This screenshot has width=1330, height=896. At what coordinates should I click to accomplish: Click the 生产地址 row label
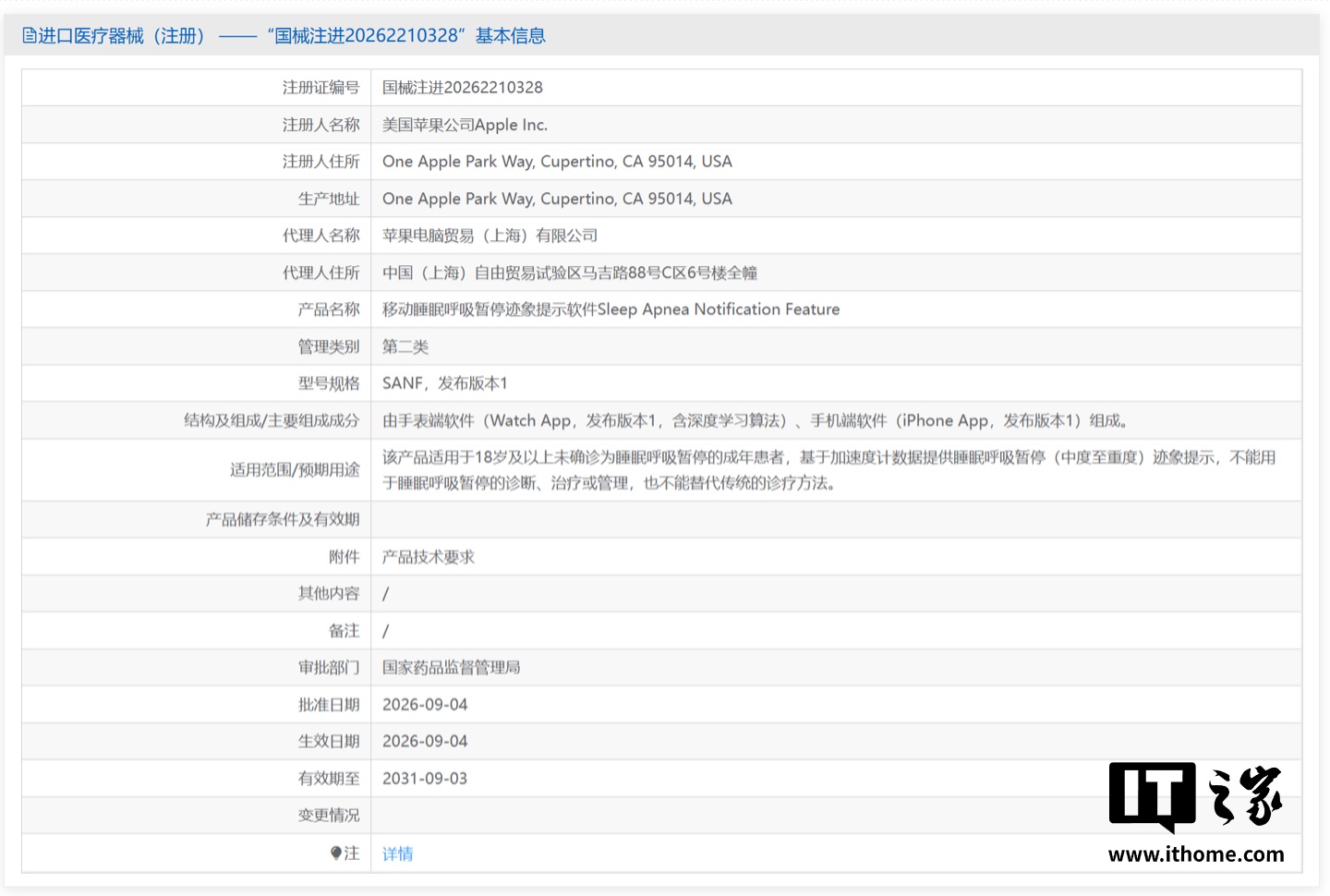(x=329, y=199)
